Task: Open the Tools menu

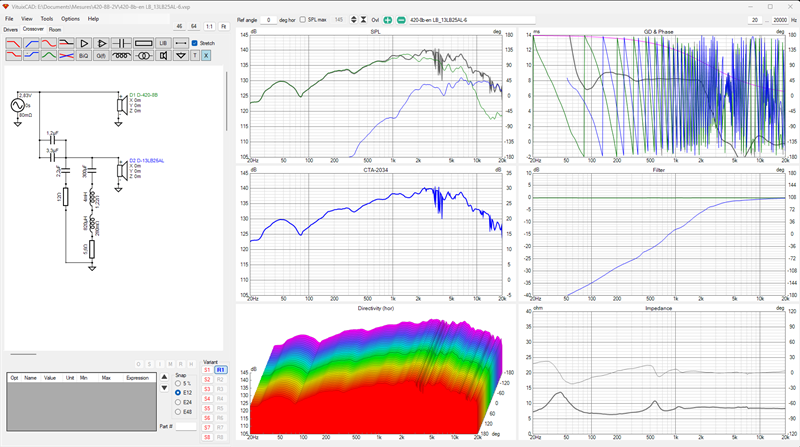Action: 46,19
